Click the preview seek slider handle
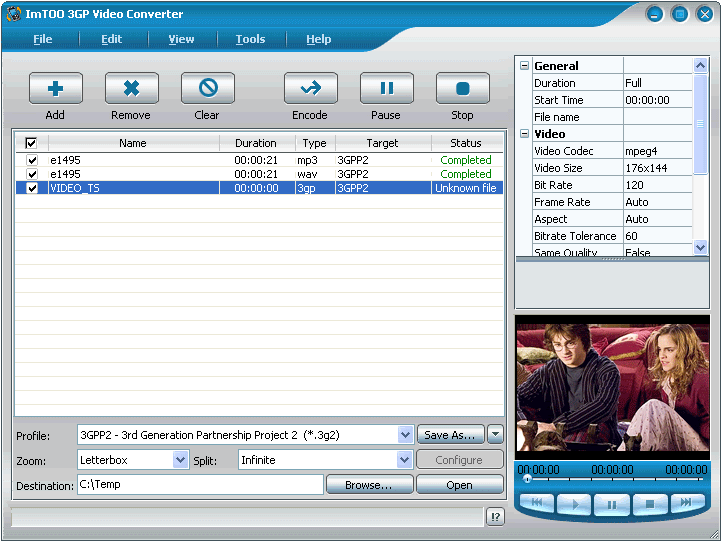The image size is (721, 541). [x=527, y=479]
